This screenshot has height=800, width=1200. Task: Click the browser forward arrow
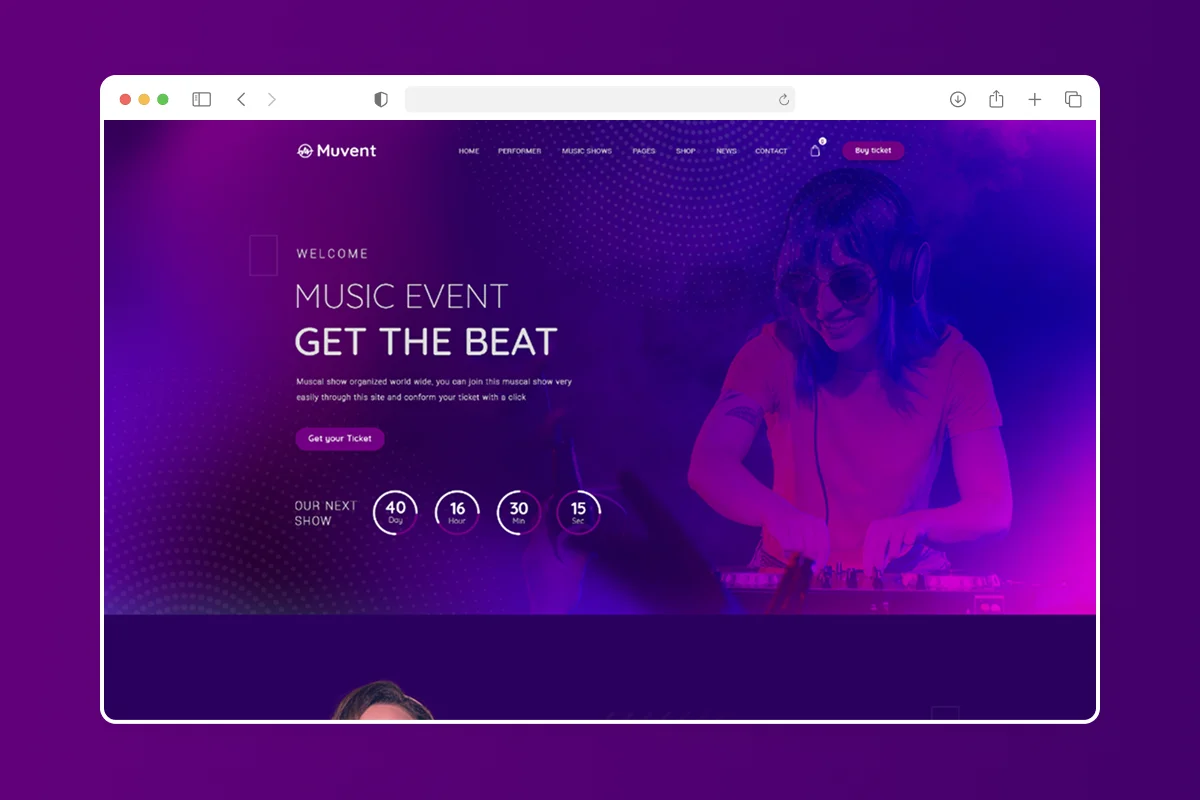click(271, 99)
